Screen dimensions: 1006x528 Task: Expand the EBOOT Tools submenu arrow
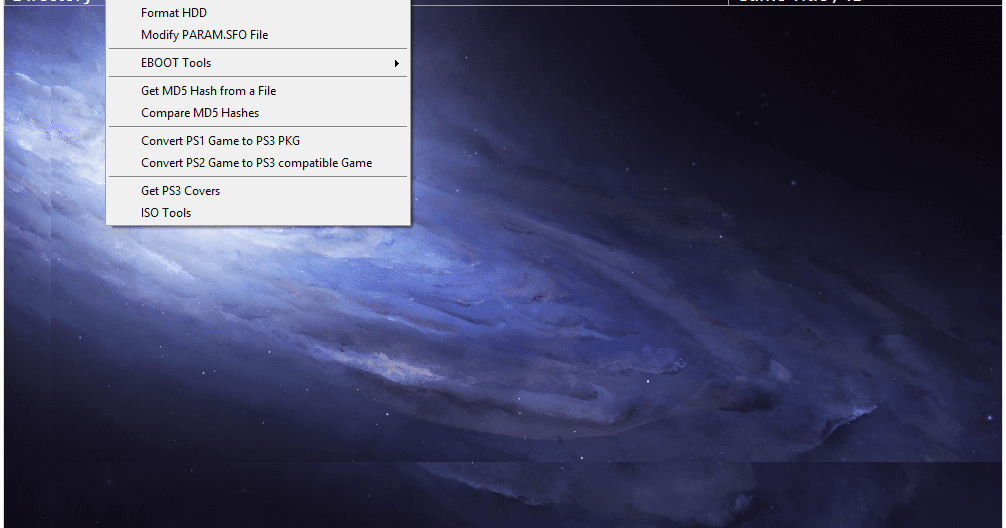pyautogui.click(x=396, y=63)
